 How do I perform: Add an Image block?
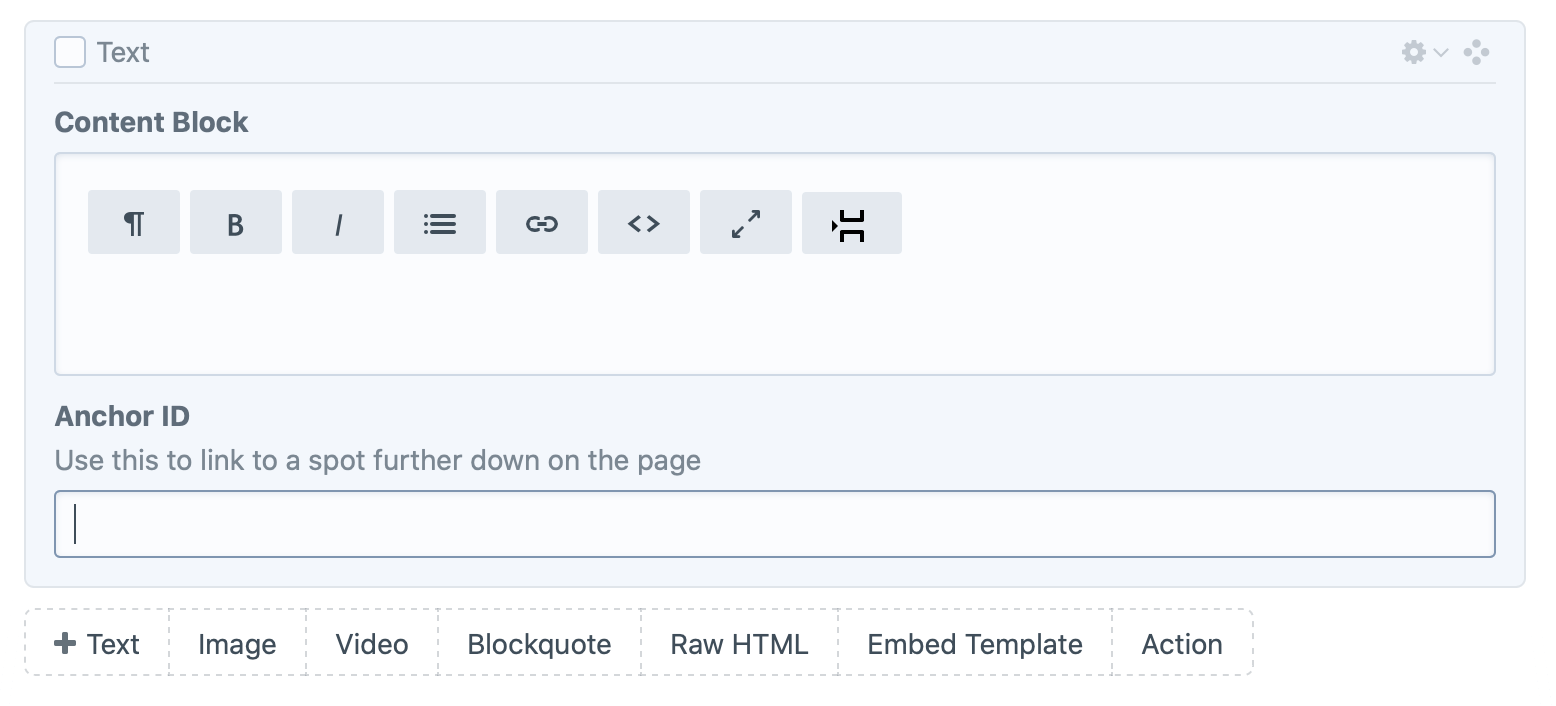pyautogui.click(x=236, y=643)
